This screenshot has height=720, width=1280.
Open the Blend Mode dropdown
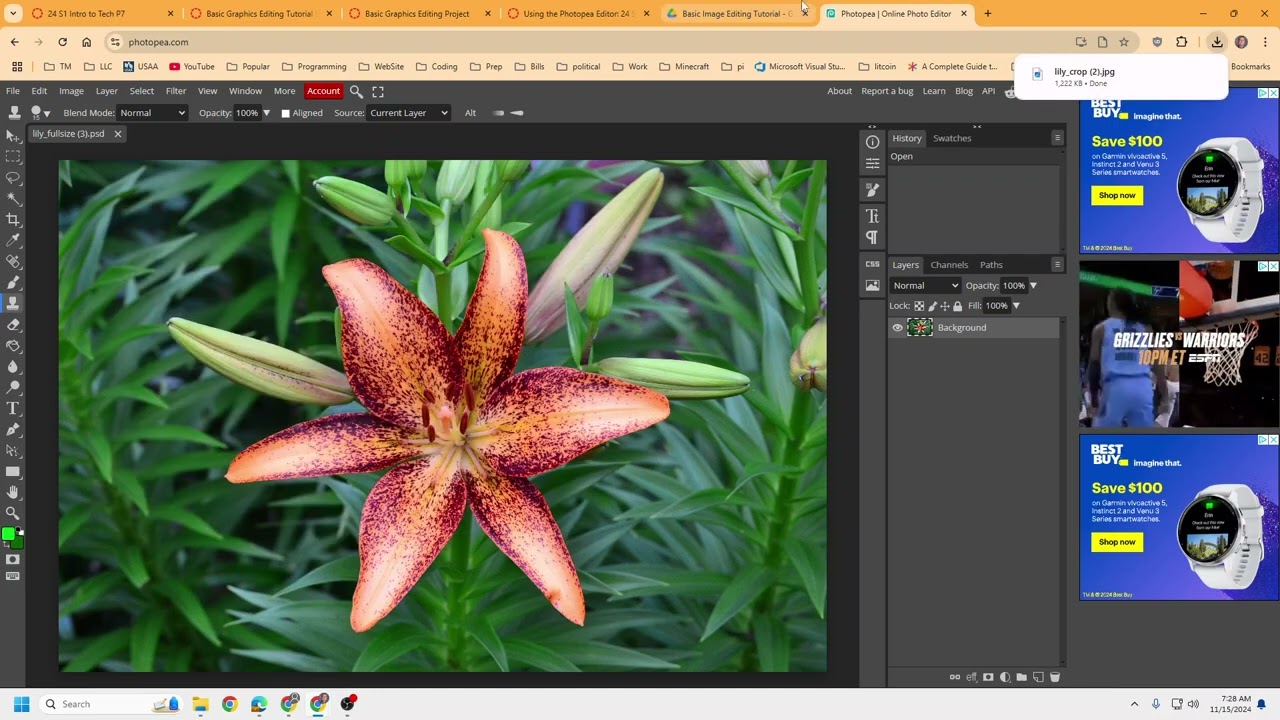tap(152, 113)
